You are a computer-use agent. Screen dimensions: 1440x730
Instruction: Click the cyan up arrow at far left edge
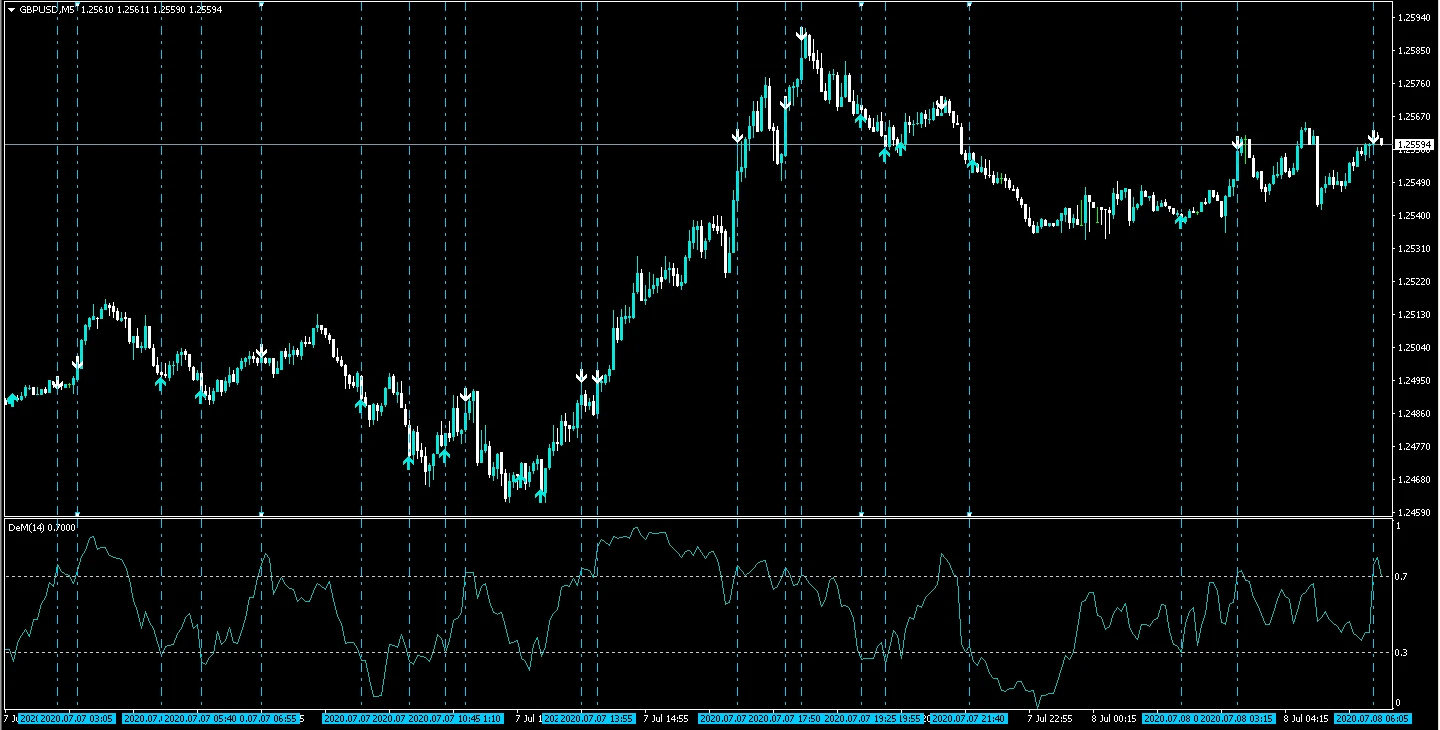tap(11, 400)
